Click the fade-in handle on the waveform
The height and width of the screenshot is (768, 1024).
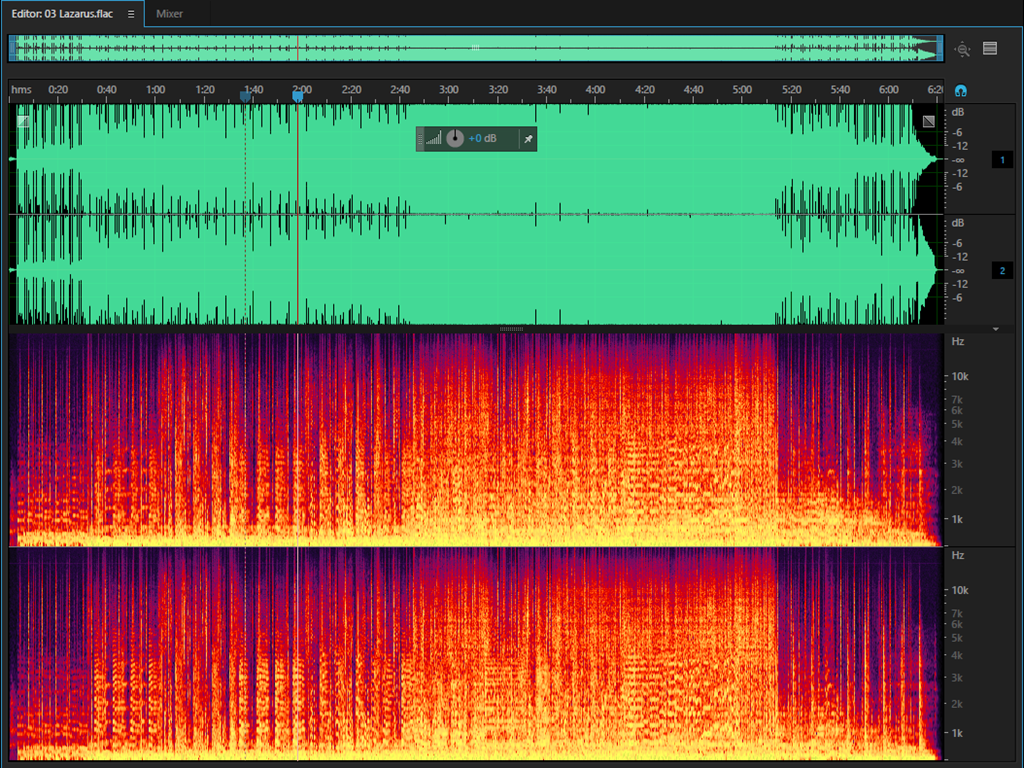tap(22, 121)
